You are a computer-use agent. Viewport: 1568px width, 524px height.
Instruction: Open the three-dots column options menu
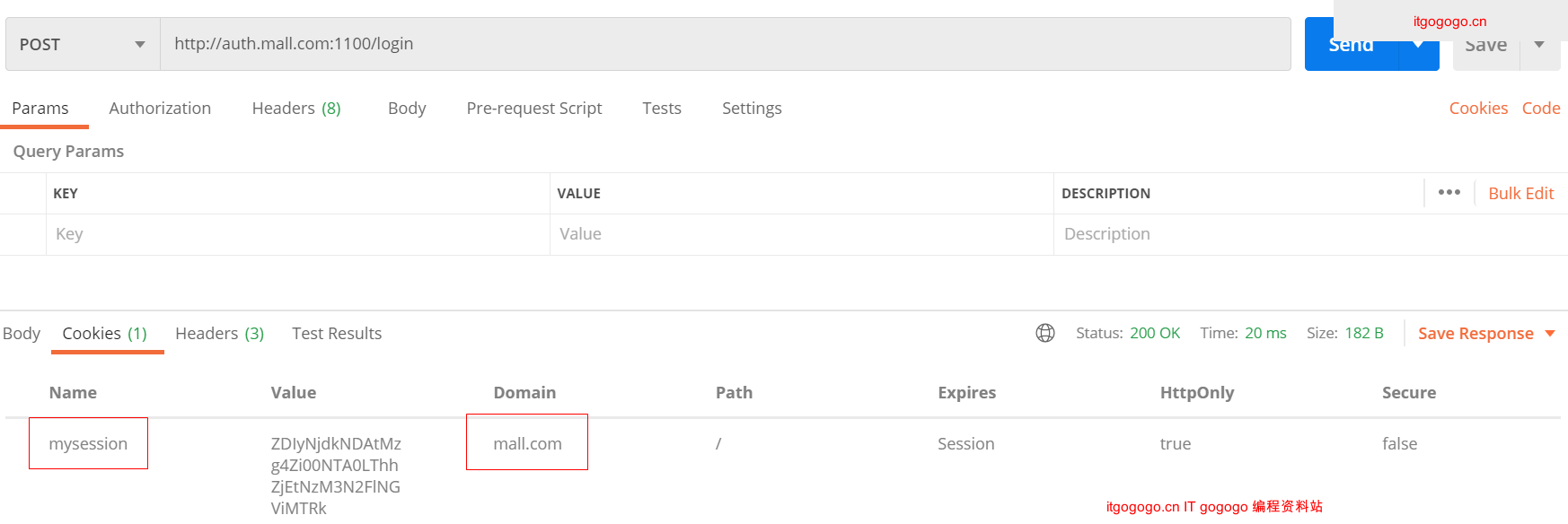tap(1449, 193)
